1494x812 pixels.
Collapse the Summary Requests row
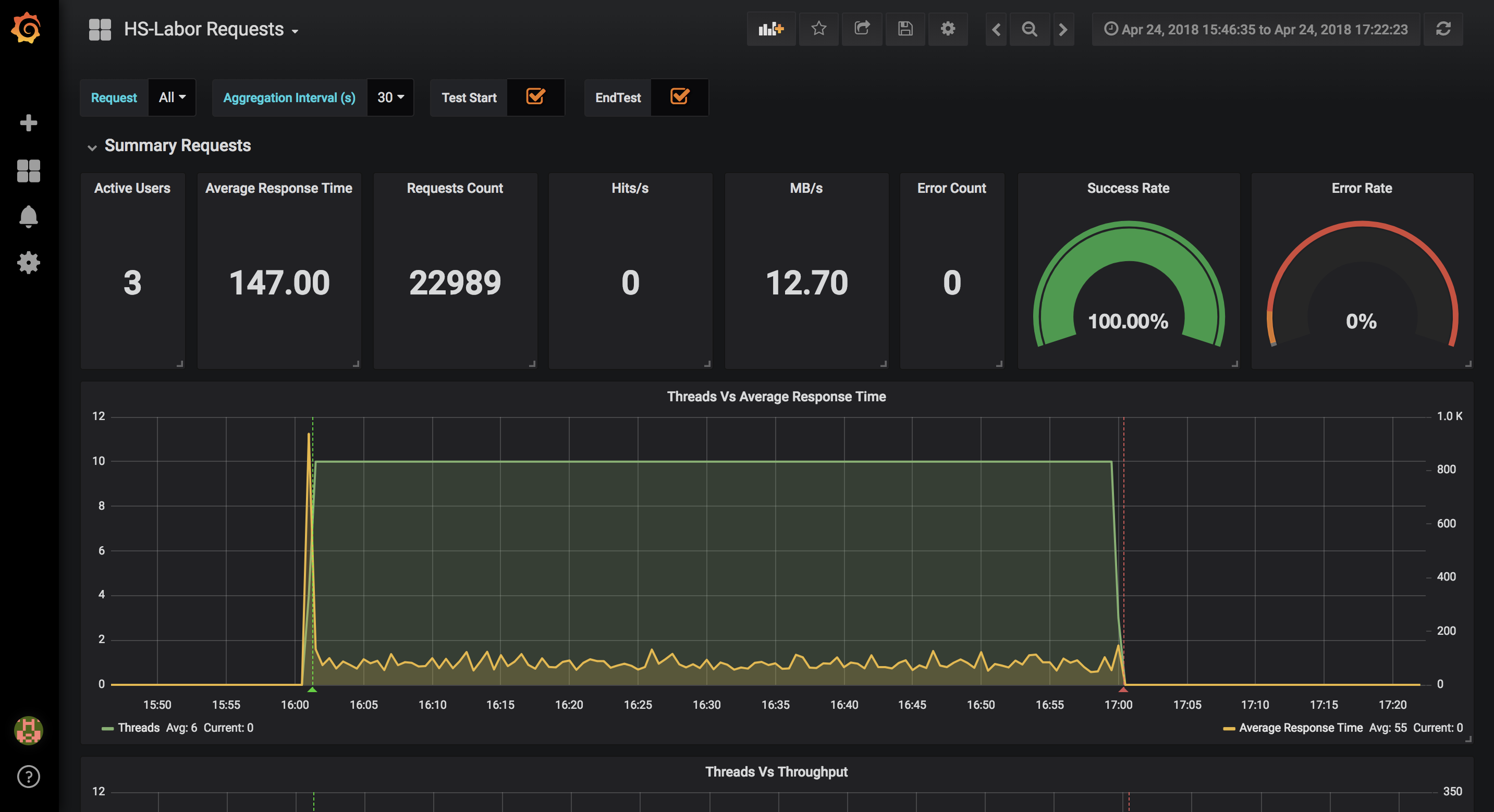point(177,145)
